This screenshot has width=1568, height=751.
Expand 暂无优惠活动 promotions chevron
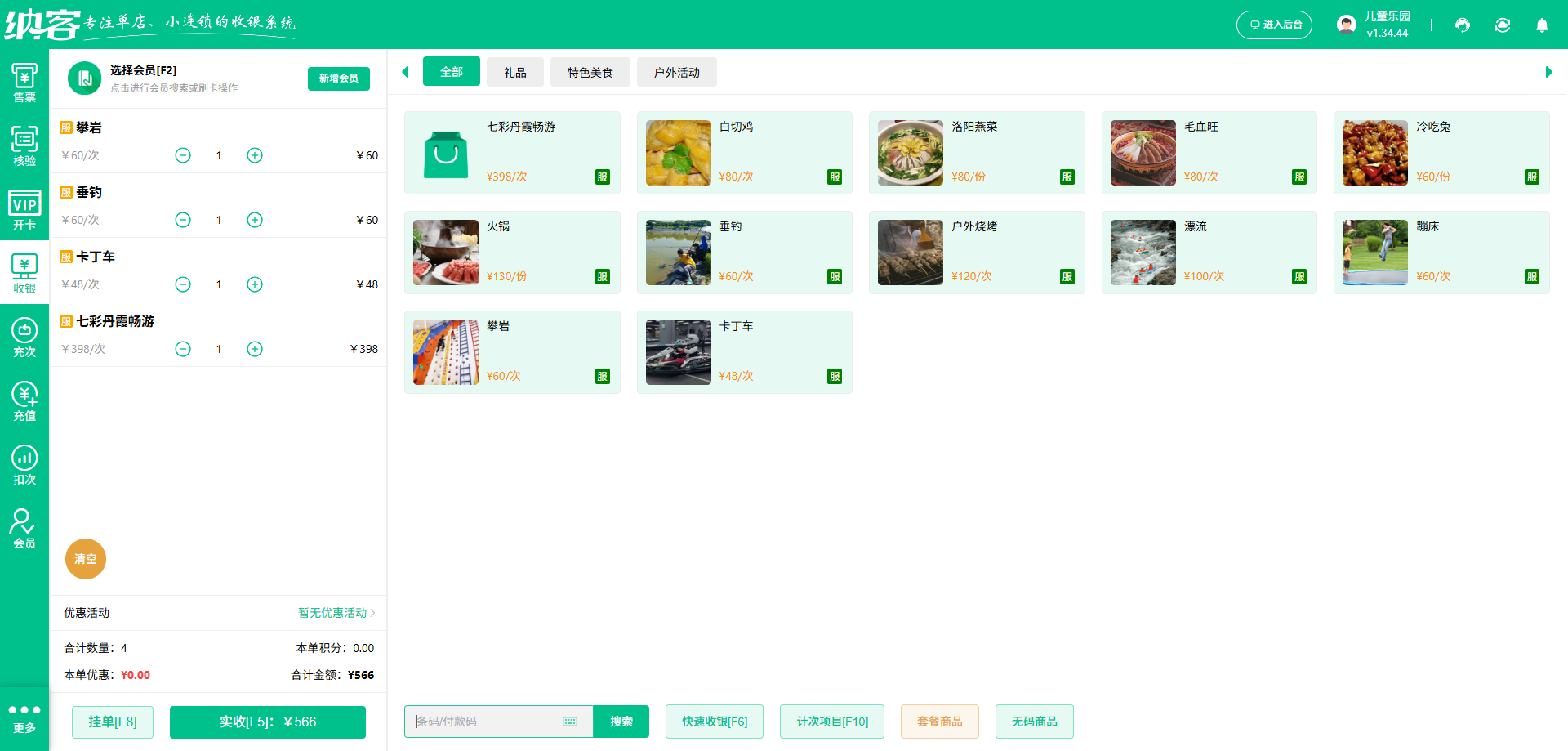pos(372,613)
